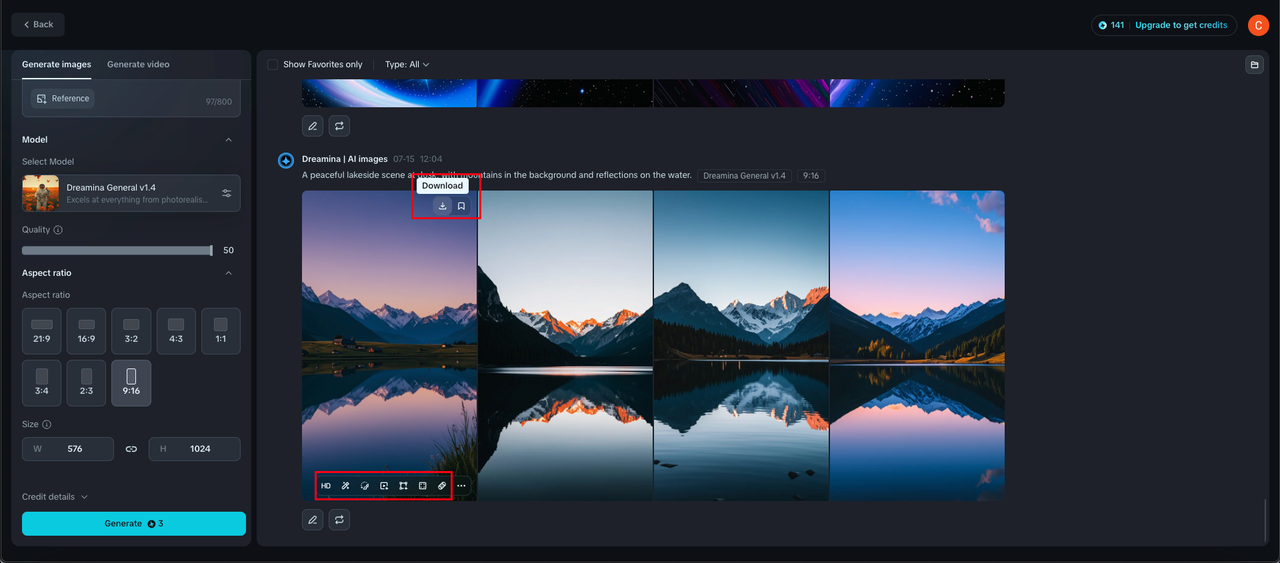Collapse the Aspect ratio section
The image size is (1280, 563).
point(228,273)
